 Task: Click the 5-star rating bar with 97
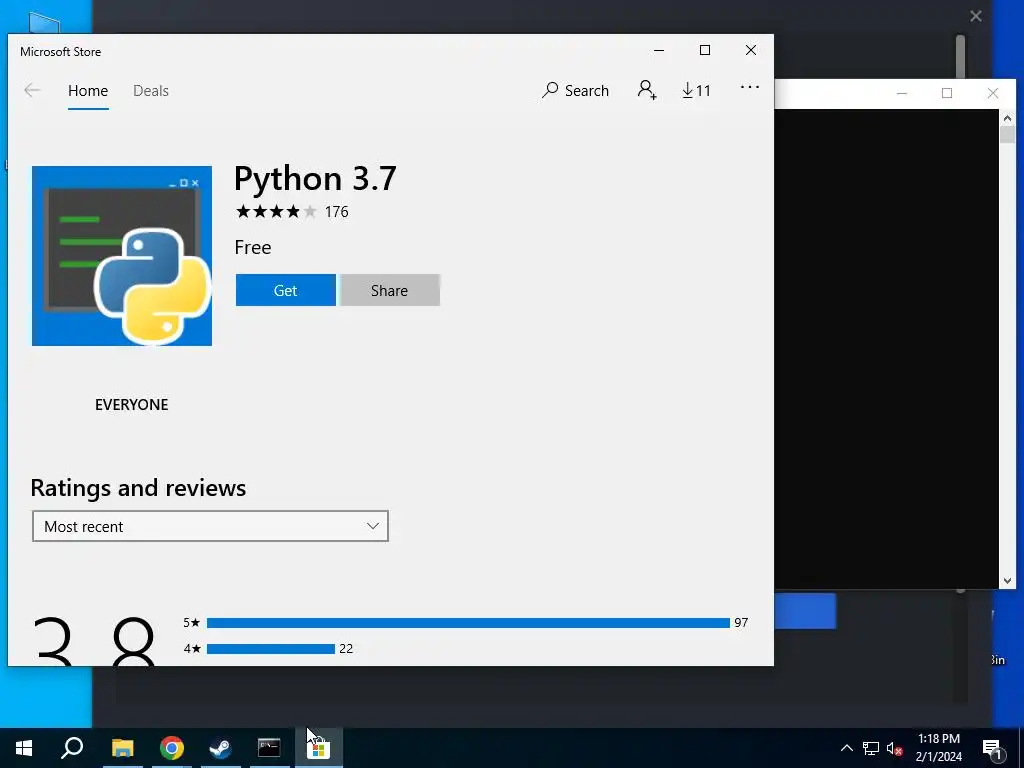[x=468, y=623]
